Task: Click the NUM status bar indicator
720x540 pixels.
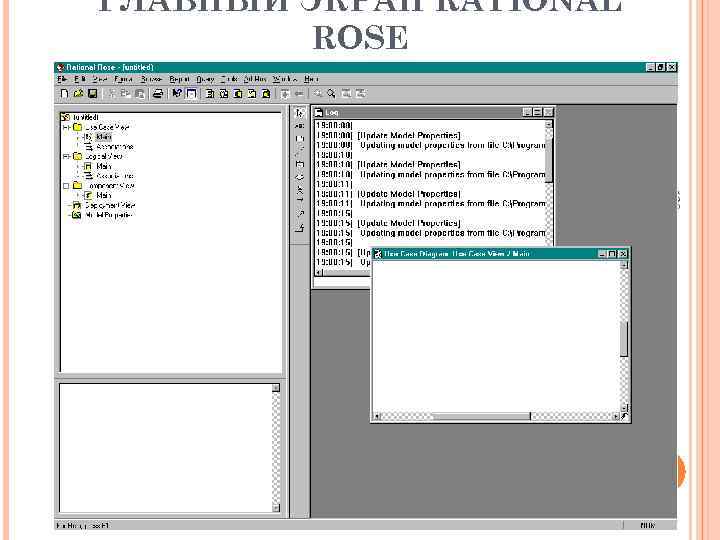Action: 648,525
